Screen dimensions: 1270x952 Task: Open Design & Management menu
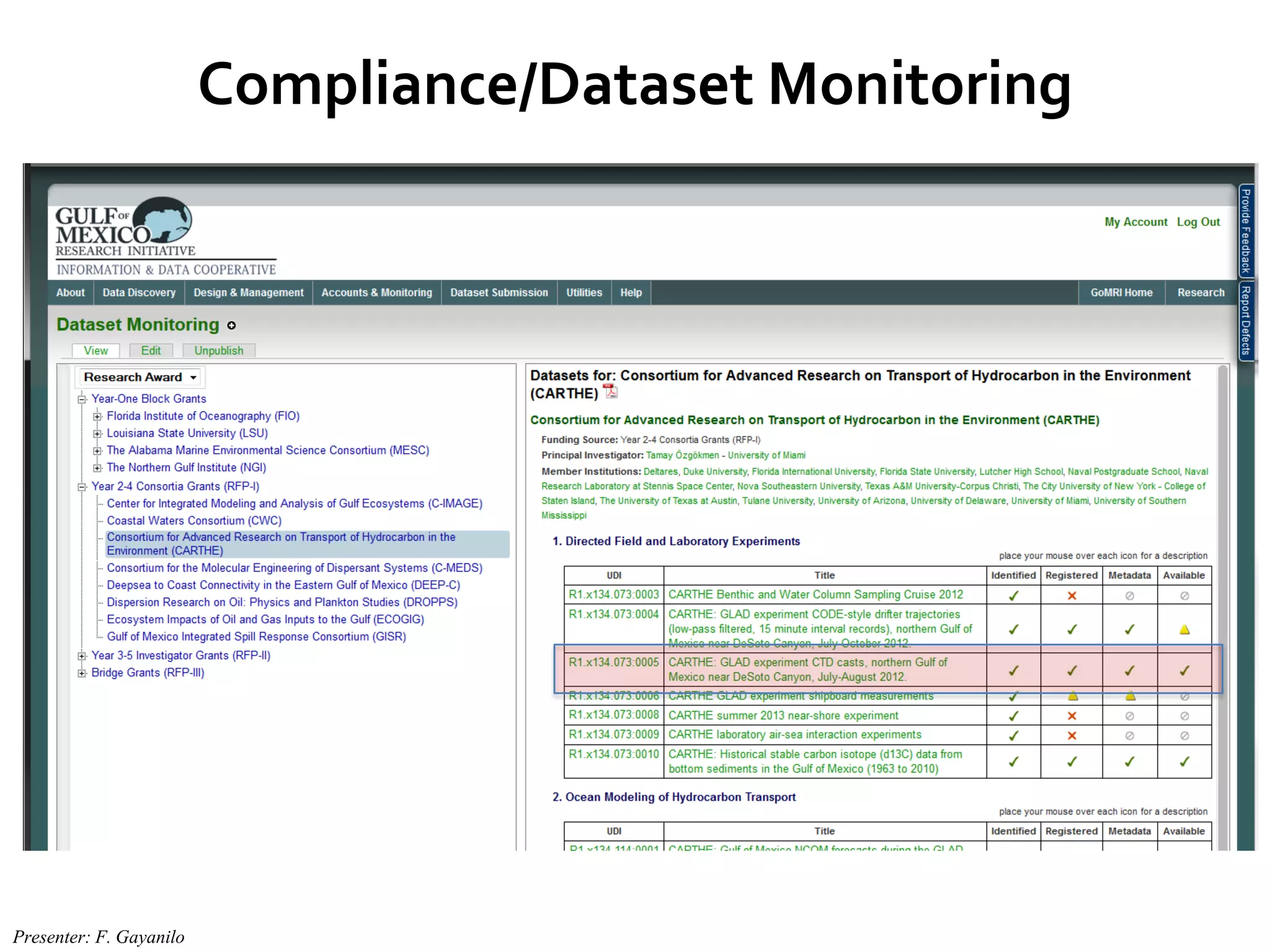point(249,293)
